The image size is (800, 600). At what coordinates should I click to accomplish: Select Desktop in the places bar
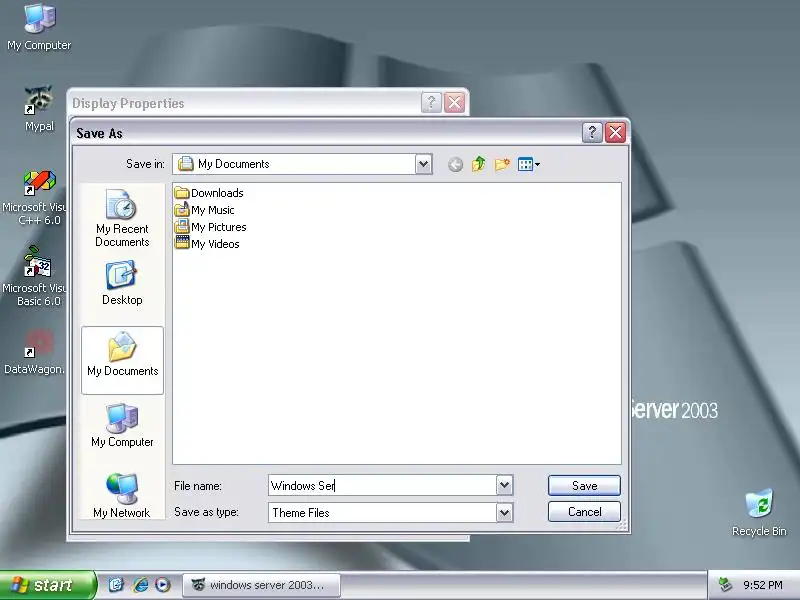122,283
